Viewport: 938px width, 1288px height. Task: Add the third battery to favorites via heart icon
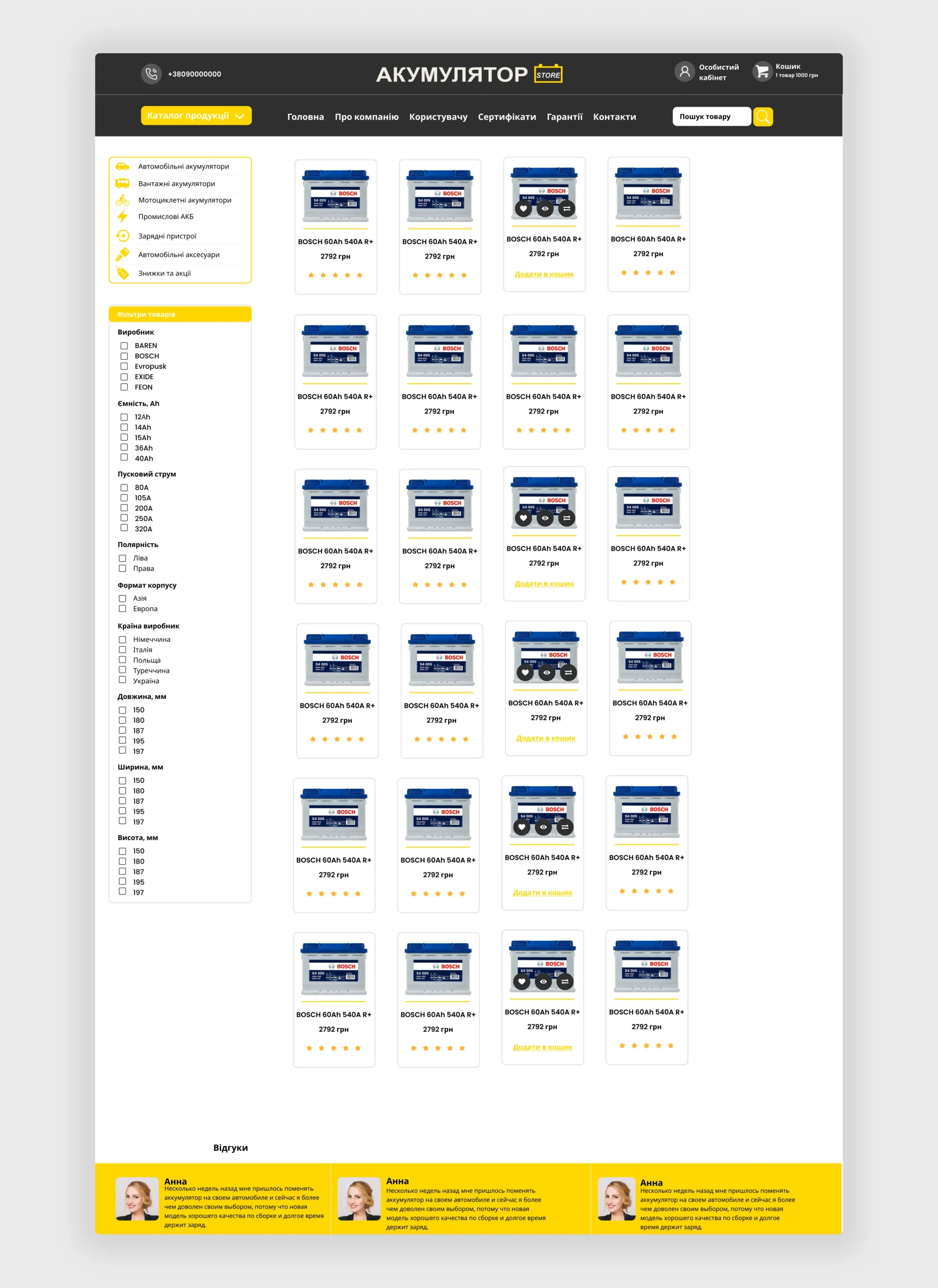[523, 208]
